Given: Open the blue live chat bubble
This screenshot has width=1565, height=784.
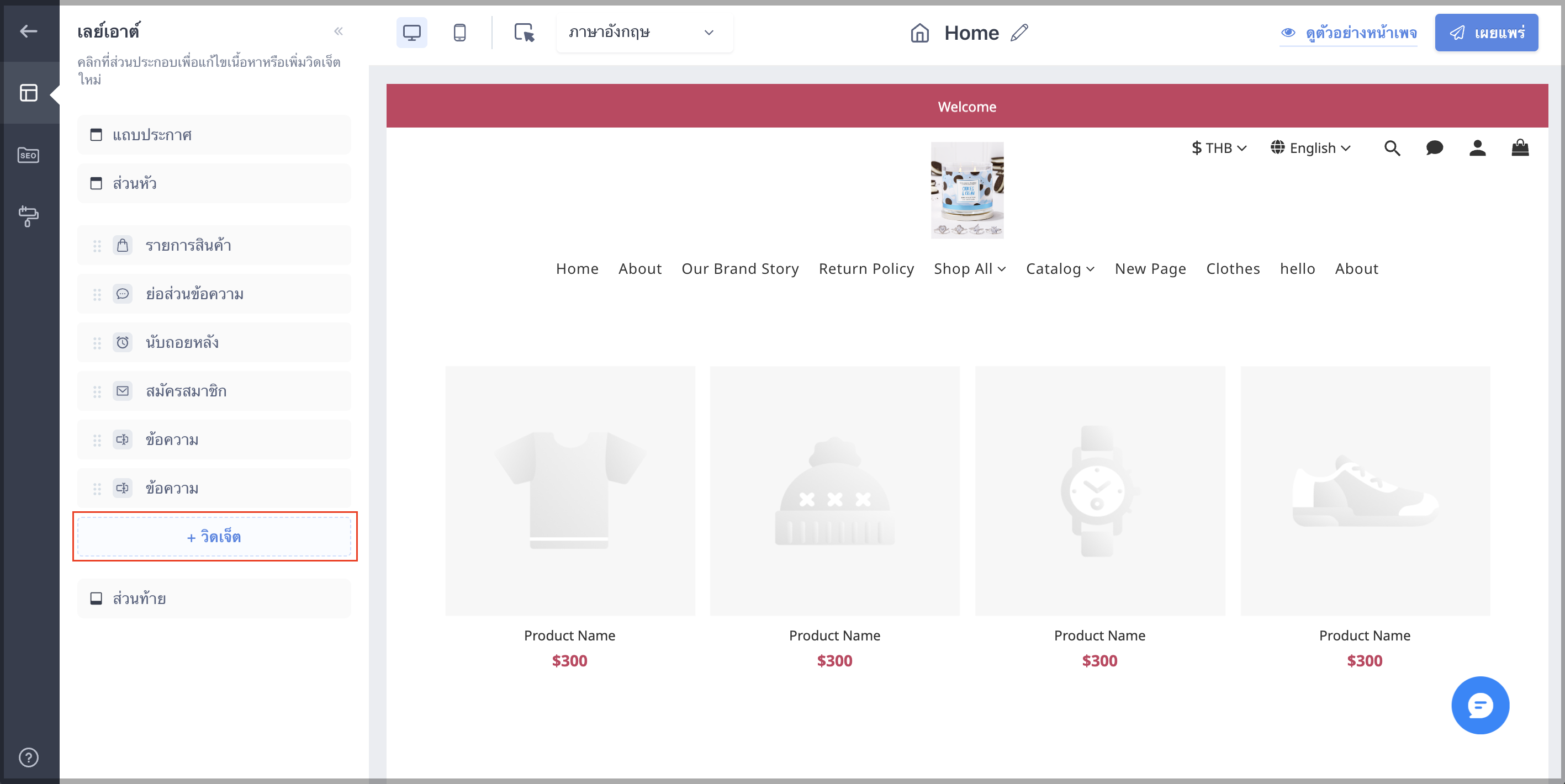Looking at the screenshot, I should tap(1480, 705).
